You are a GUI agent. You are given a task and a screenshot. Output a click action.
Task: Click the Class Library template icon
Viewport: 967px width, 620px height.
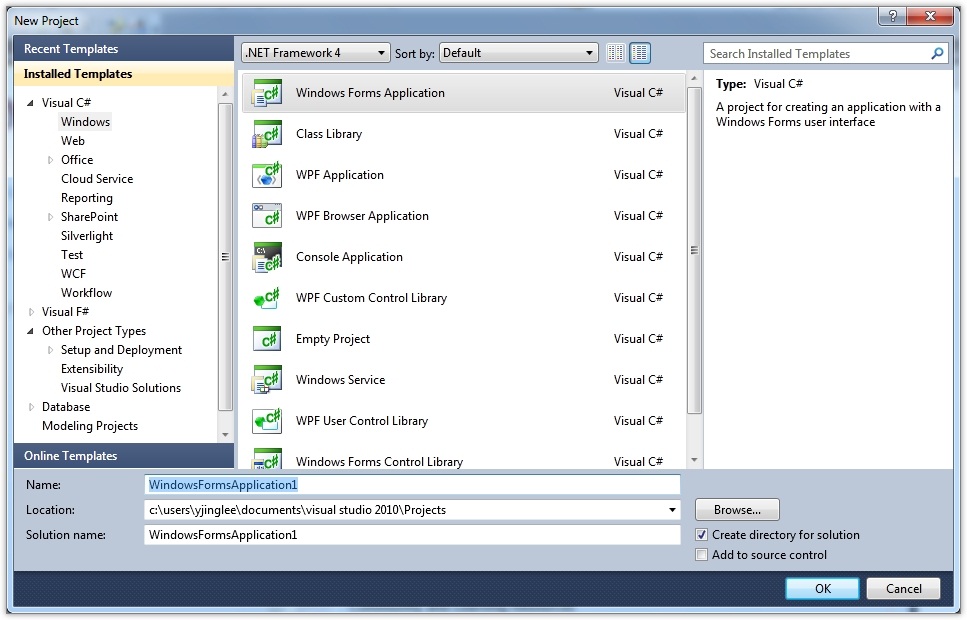pos(267,134)
